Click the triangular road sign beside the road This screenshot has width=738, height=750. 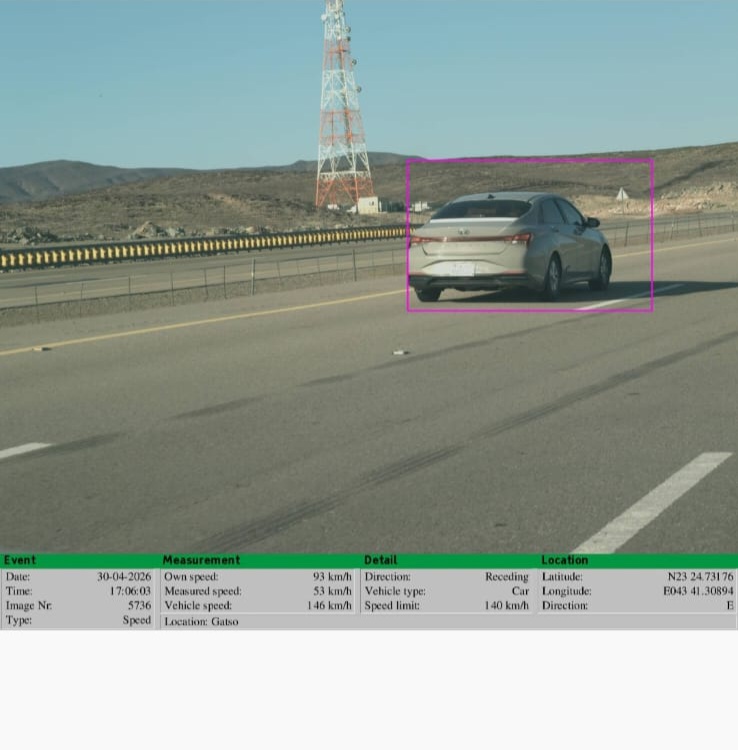pyautogui.click(x=622, y=195)
